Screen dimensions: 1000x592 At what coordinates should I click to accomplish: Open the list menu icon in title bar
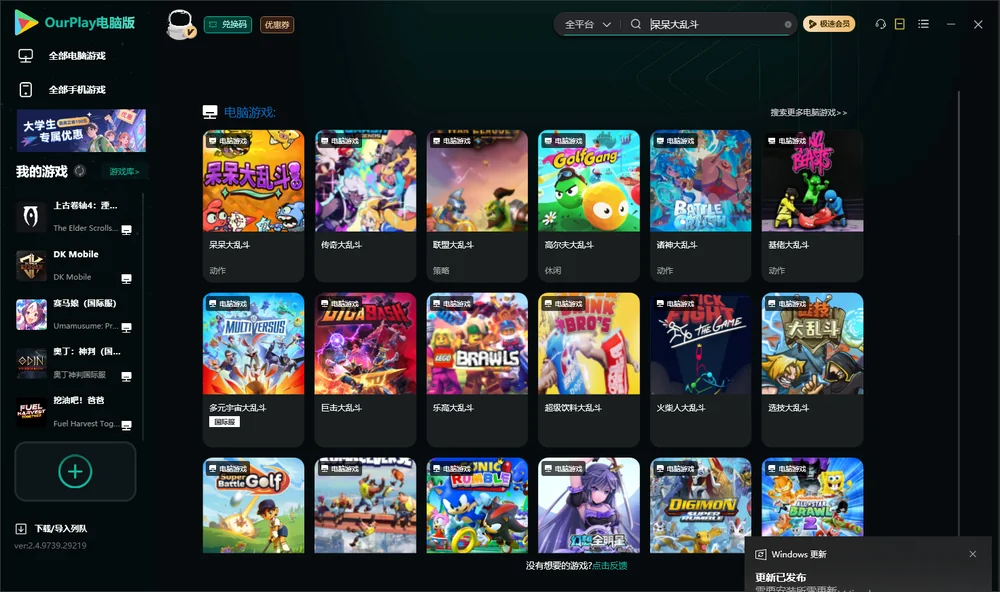point(923,24)
